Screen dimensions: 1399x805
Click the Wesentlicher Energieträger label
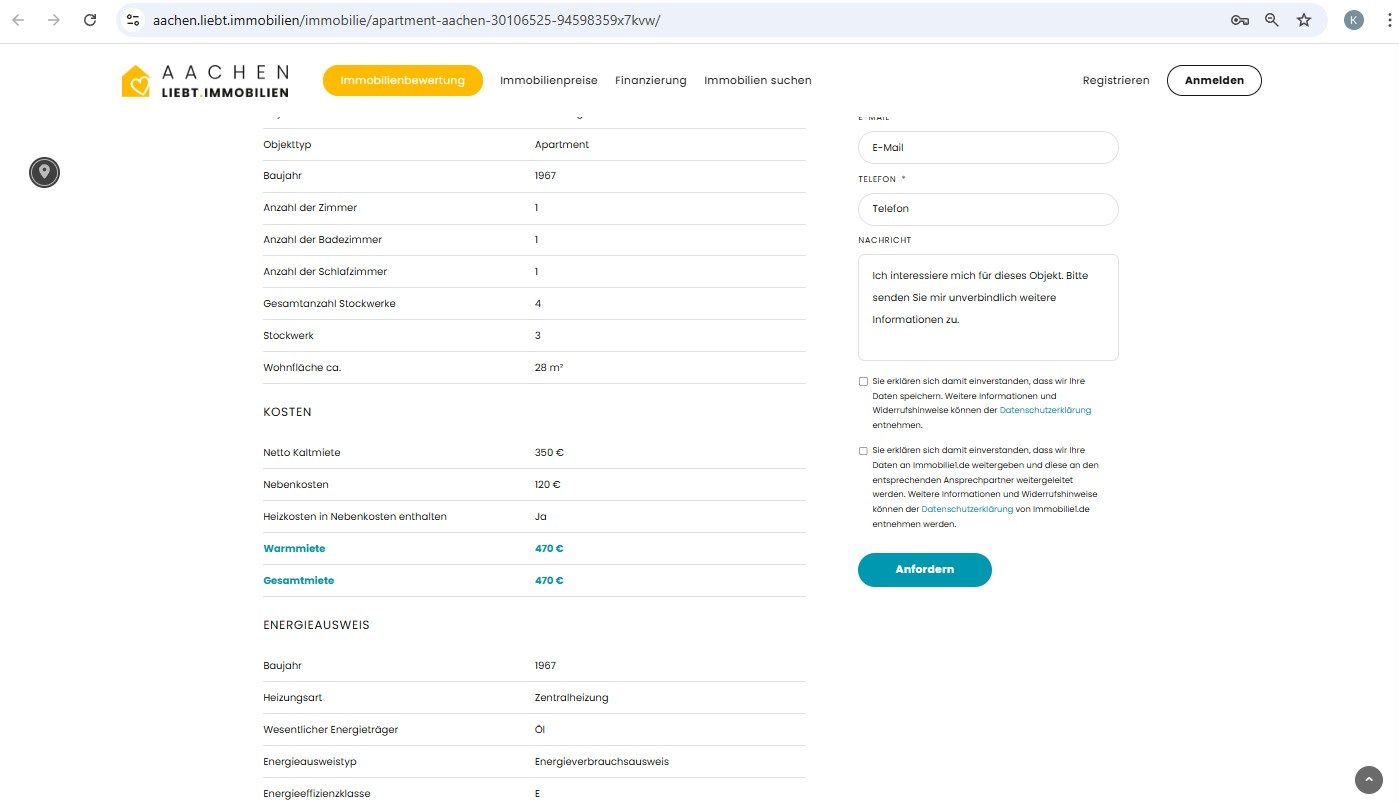click(x=330, y=729)
